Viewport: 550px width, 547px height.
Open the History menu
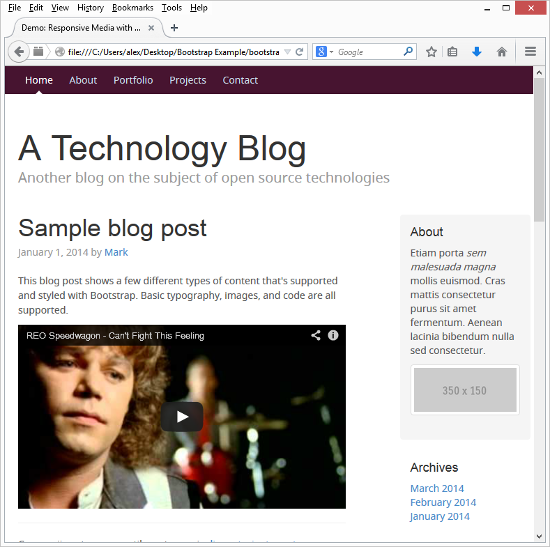[90, 7]
